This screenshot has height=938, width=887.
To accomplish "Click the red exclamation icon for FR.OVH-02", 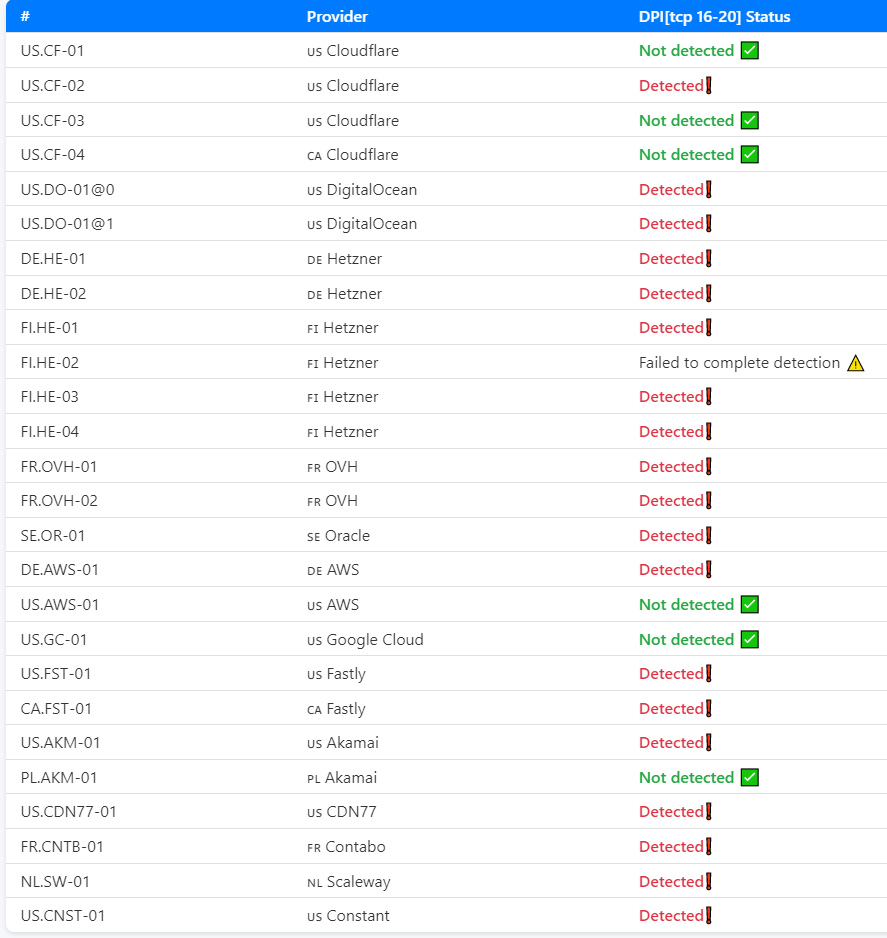I will pos(709,501).
